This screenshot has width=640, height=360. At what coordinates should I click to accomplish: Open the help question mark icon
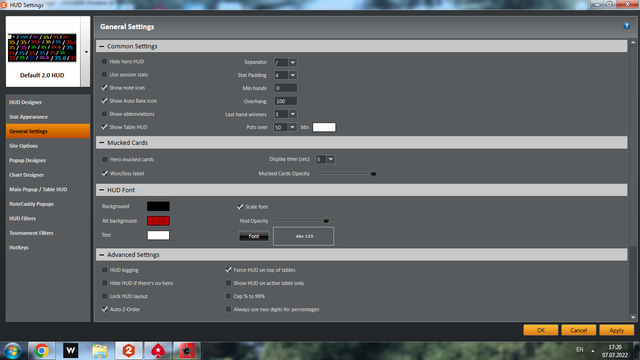(627, 26)
